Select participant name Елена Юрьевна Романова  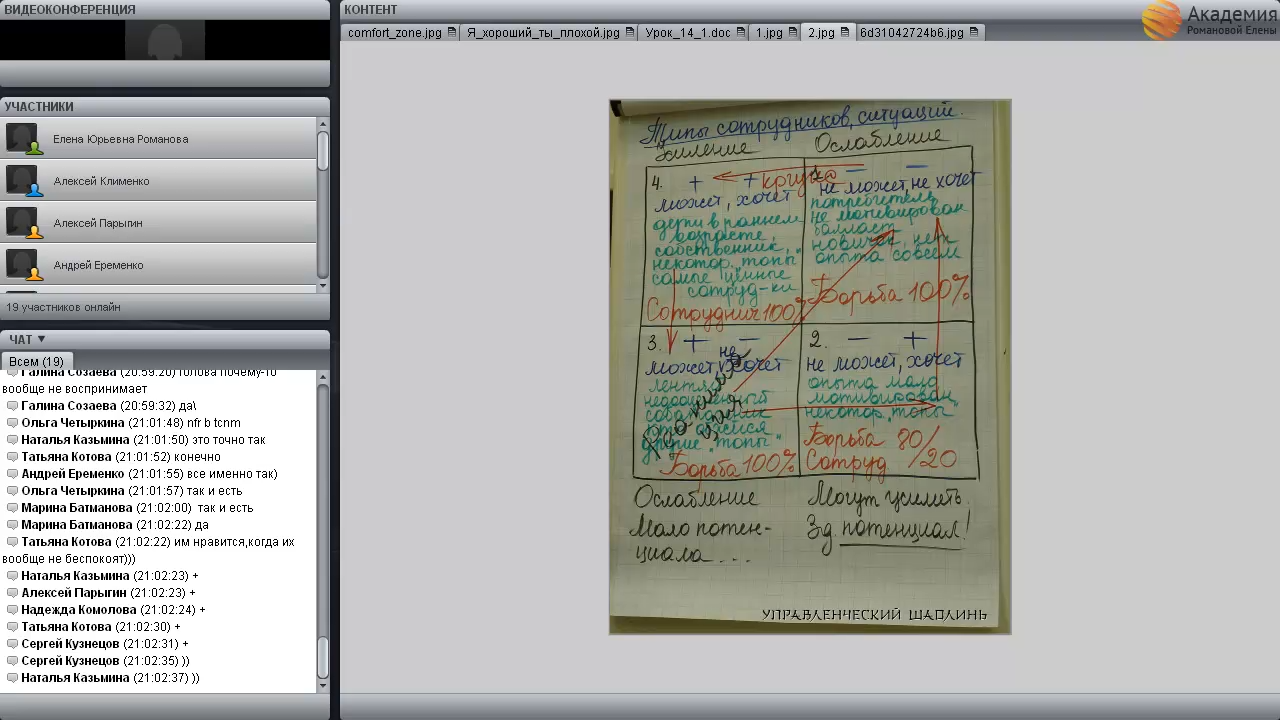[120, 139]
